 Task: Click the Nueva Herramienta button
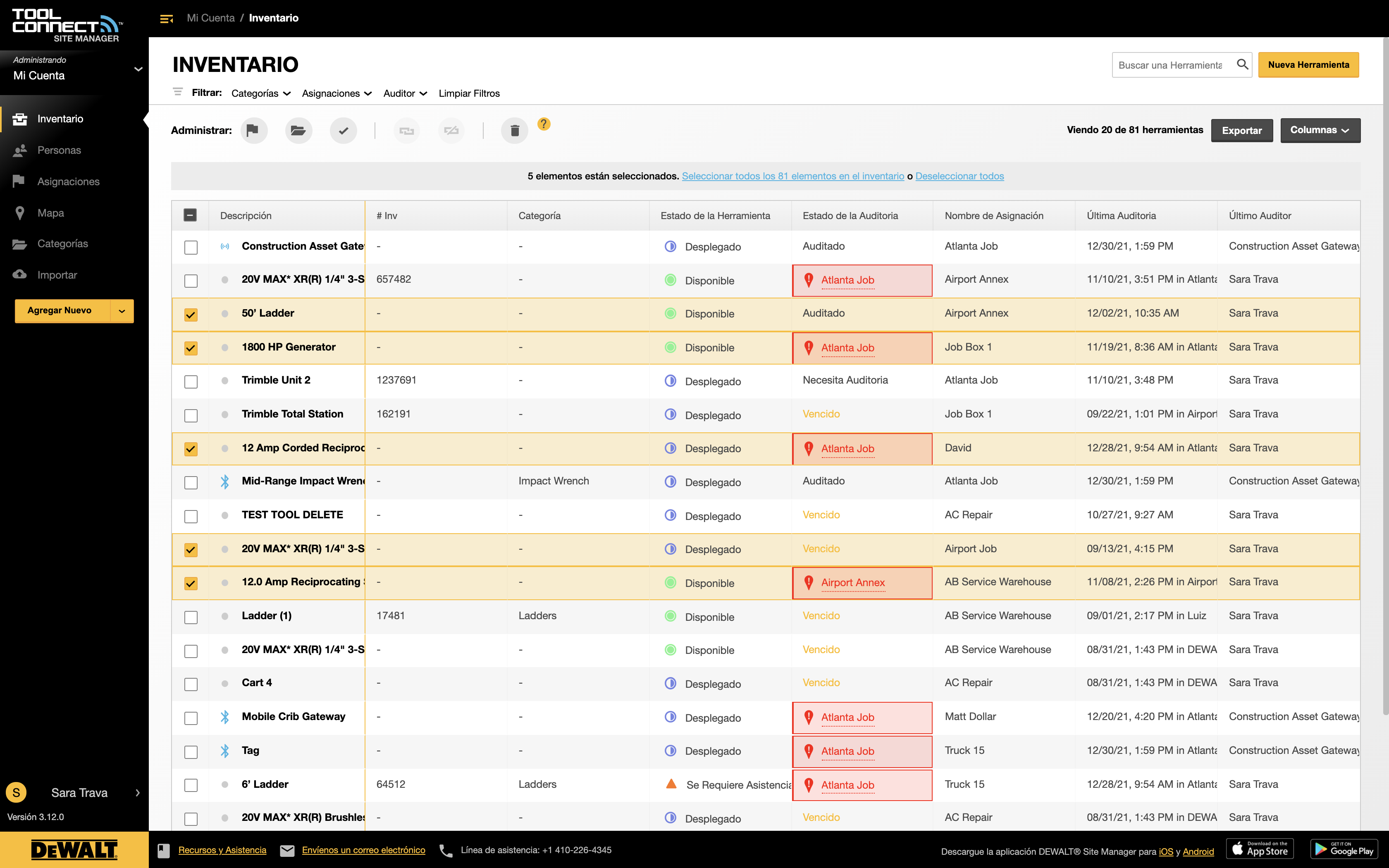(1308, 65)
